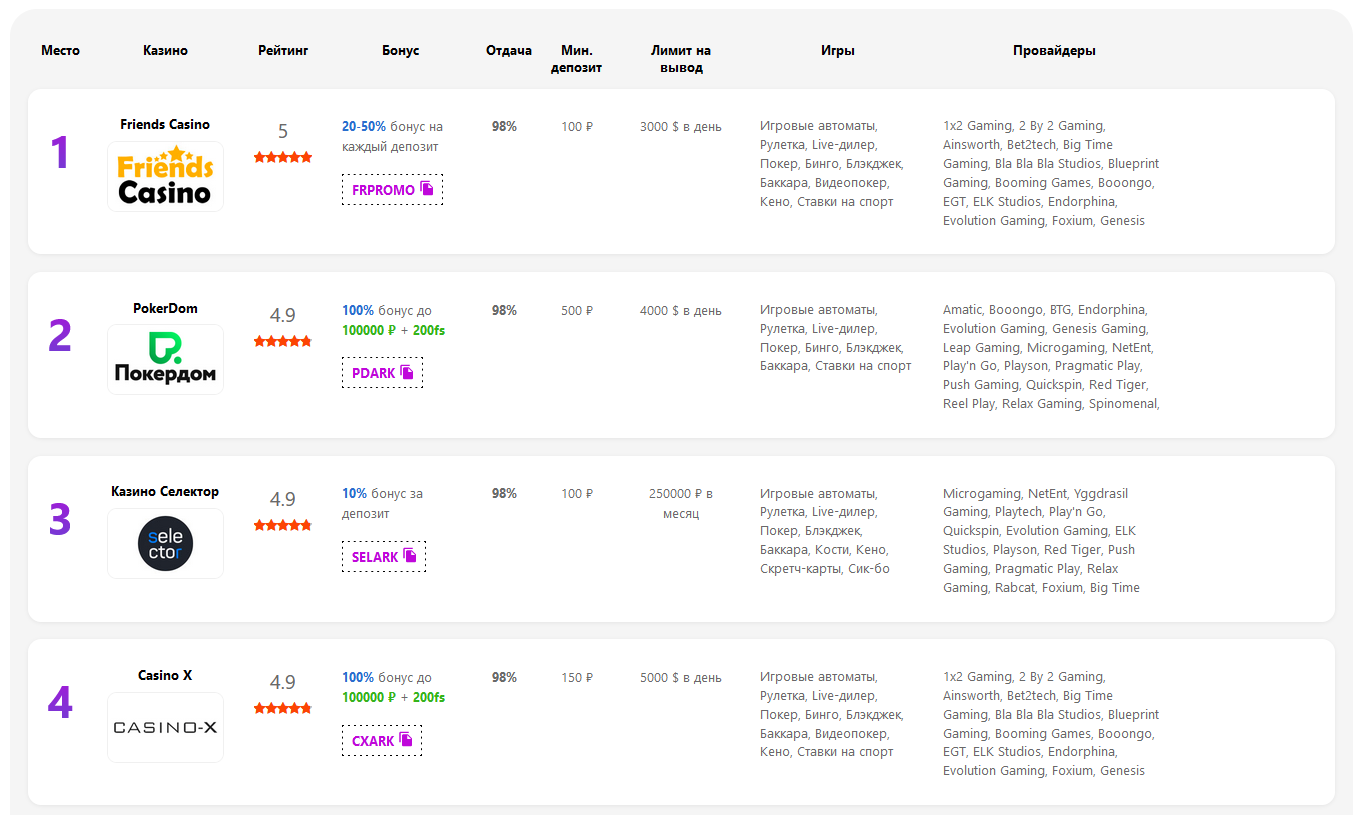The width and height of the screenshot is (1360, 815).
Task: Click the rank number 1
Action: (x=60, y=153)
